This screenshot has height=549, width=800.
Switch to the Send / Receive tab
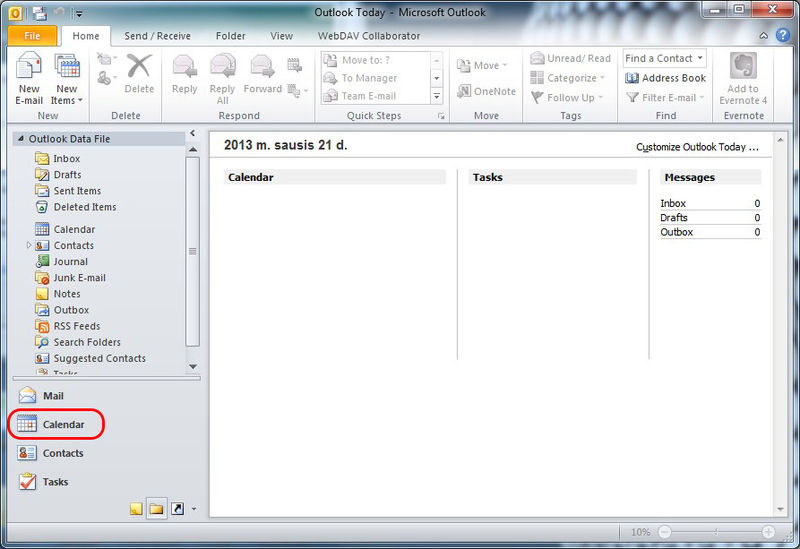pyautogui.click(x=157, y=36)
